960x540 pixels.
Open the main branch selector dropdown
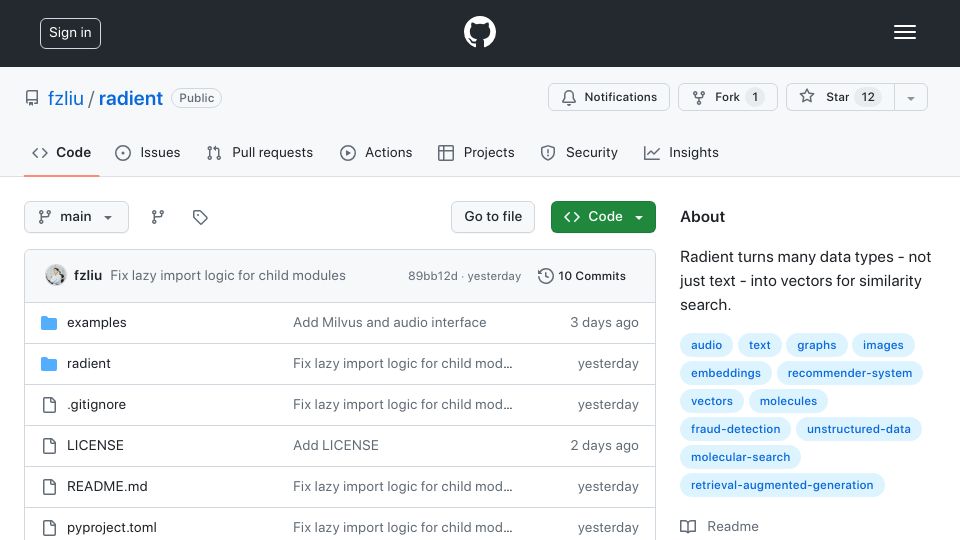[x=77, y=217]
